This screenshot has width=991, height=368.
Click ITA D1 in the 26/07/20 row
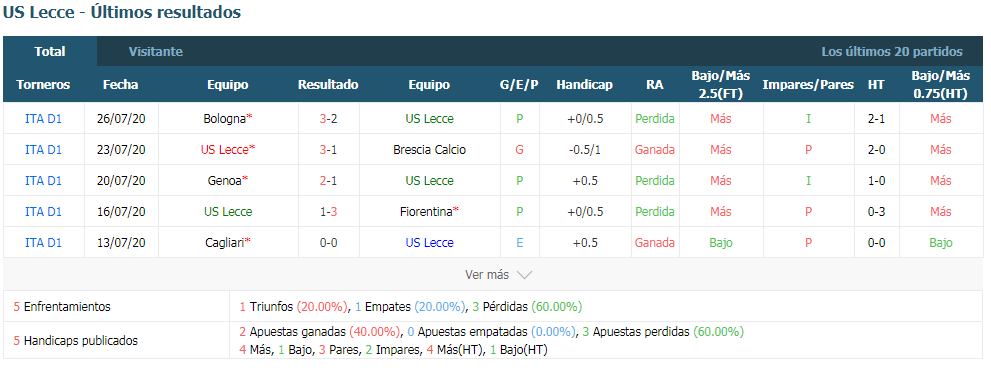[x=44, y=118]
